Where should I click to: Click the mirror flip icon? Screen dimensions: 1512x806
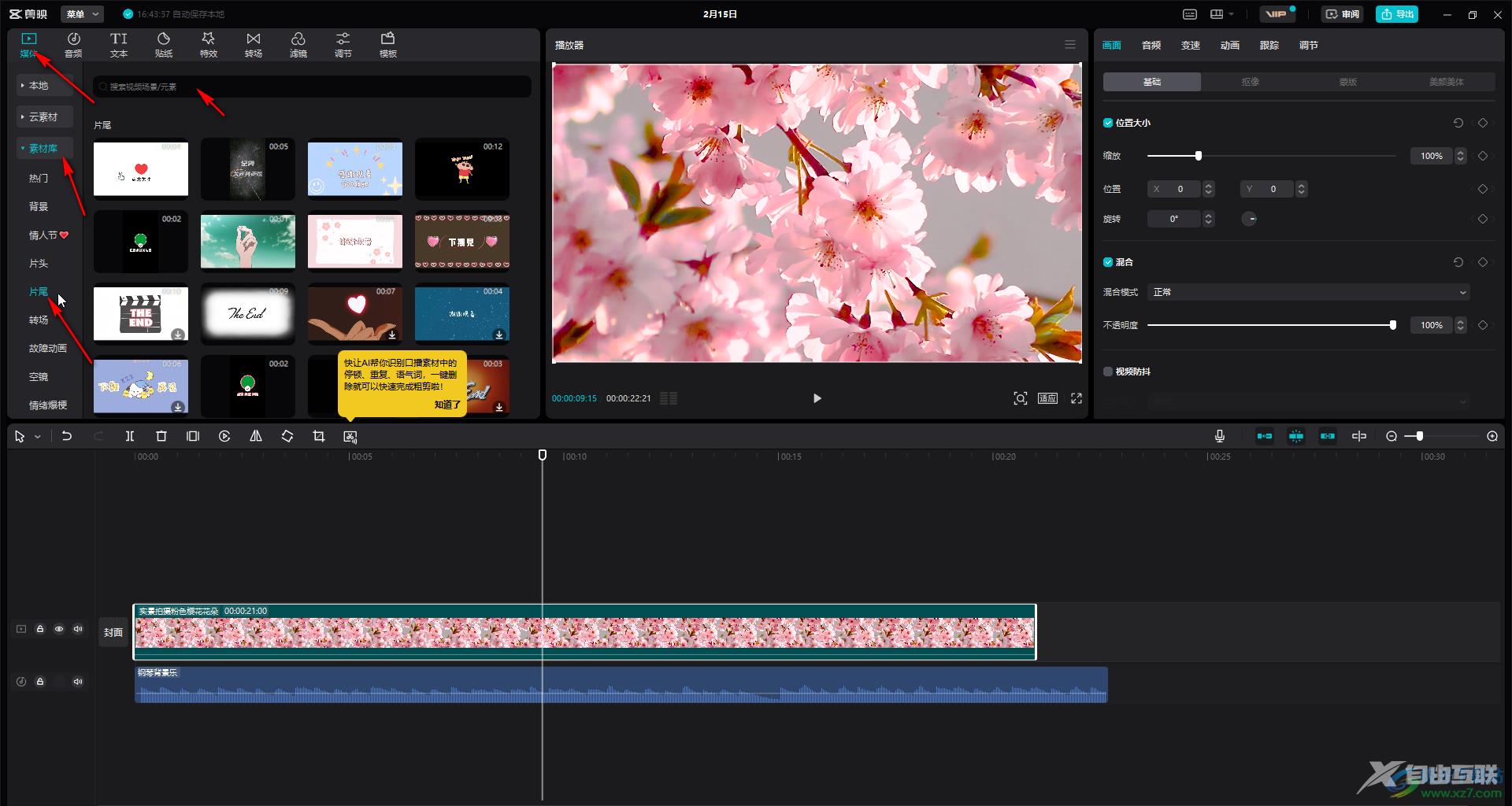(x=256, y=436)
